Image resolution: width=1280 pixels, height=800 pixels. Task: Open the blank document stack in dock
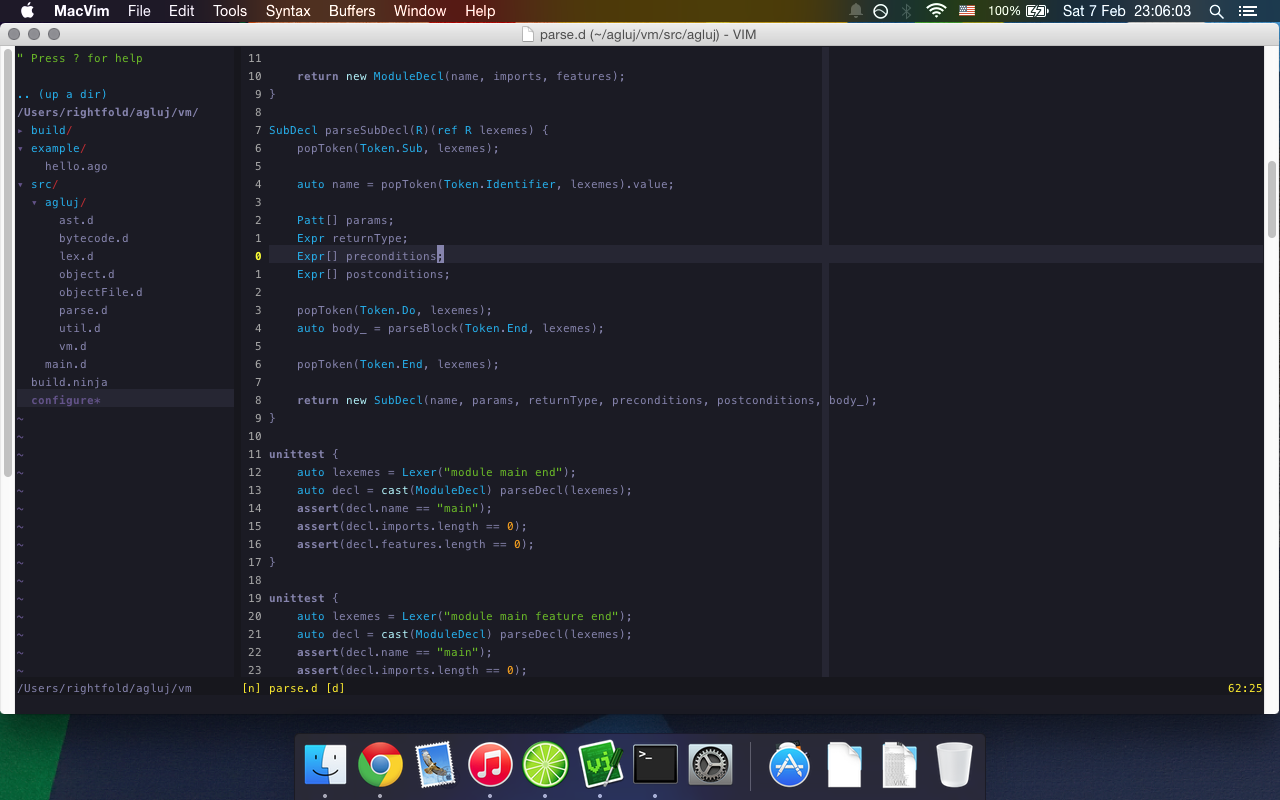point(844,766)
